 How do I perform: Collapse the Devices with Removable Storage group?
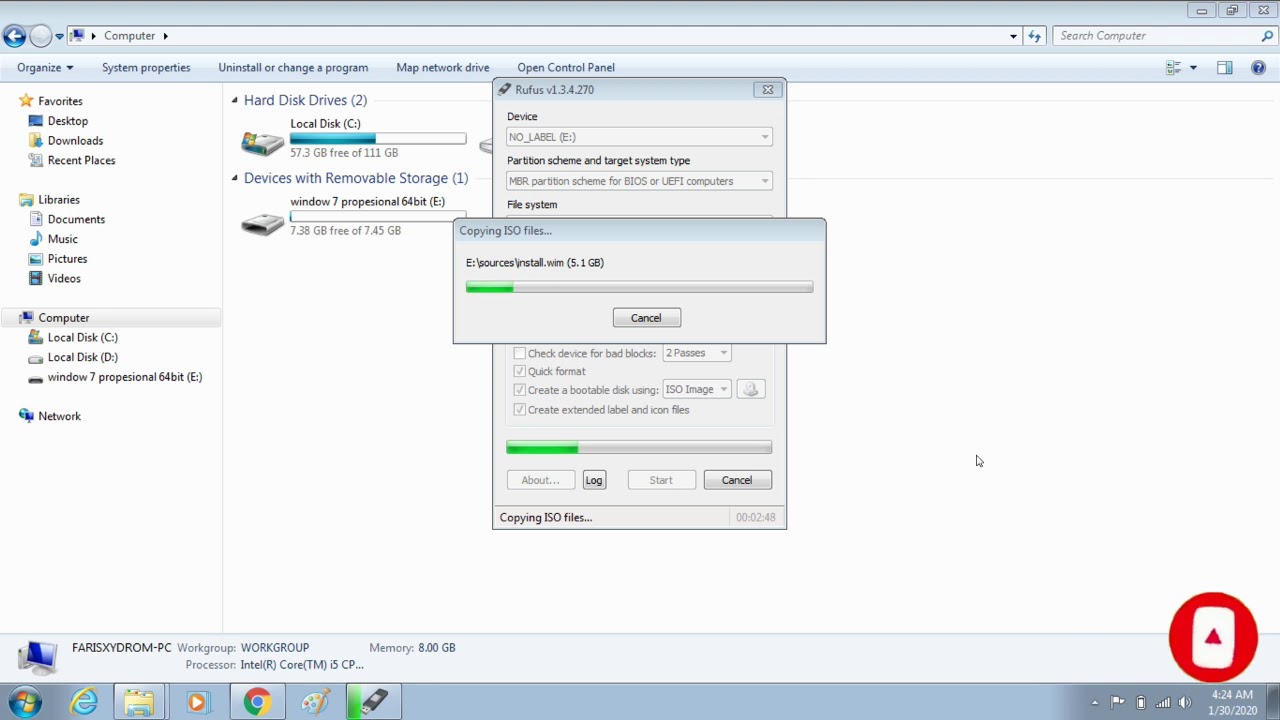235,178
